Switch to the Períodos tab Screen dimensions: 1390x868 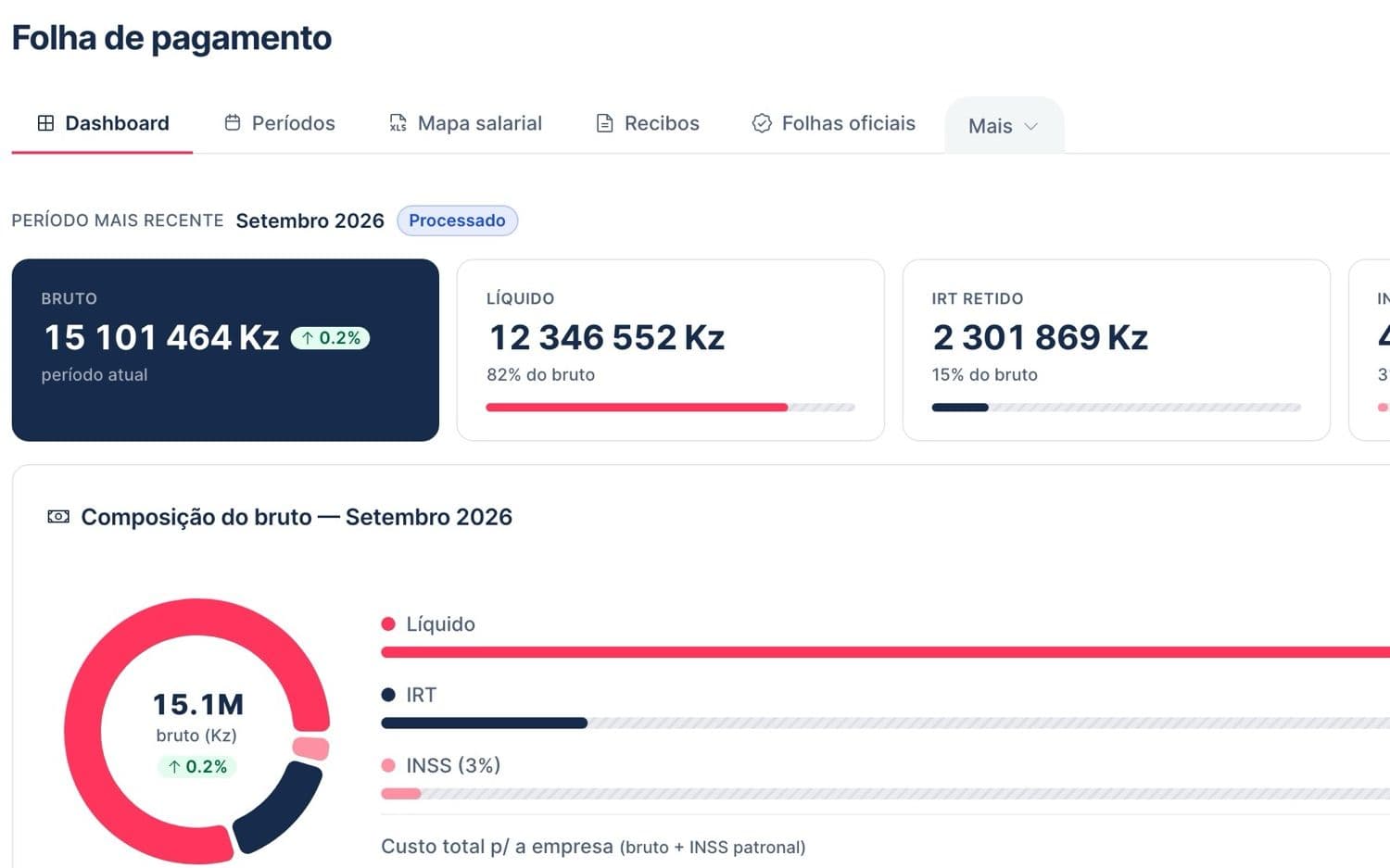click(x=280, y=123)
